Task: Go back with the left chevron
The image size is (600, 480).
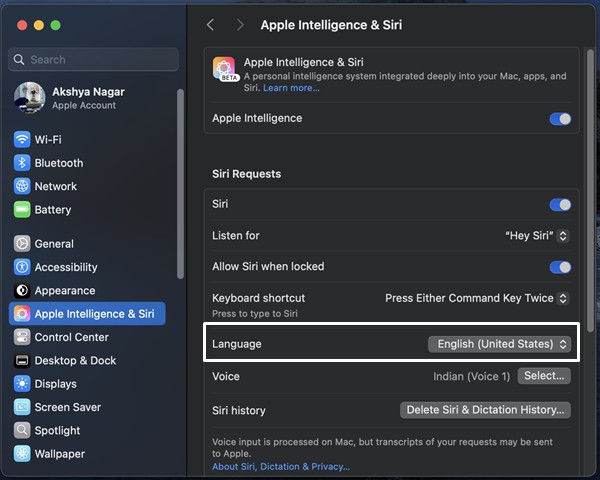Action: 210,25
